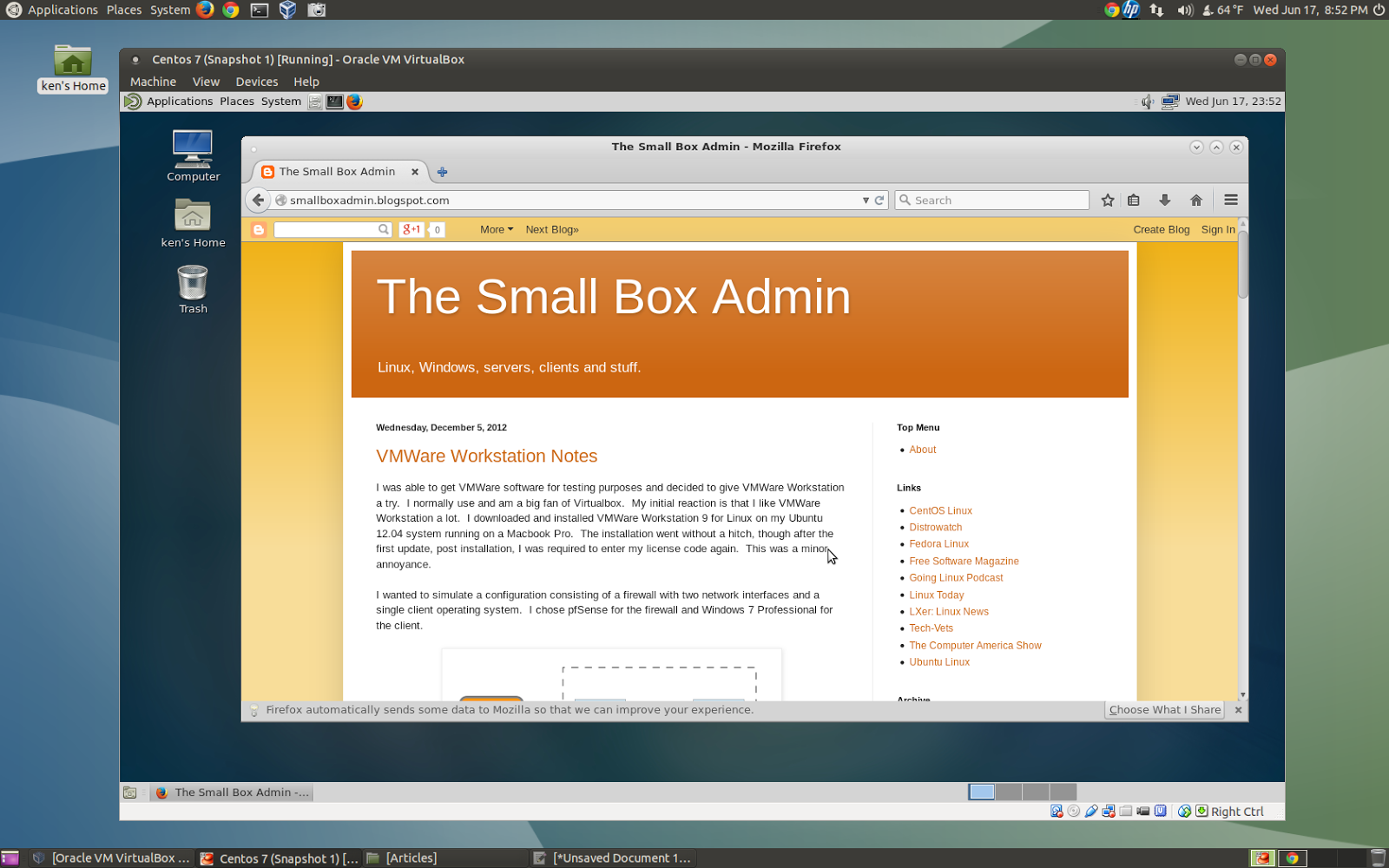Open the network up/down arrows indicator
1389x868 pixels.
pos(1156,10)
